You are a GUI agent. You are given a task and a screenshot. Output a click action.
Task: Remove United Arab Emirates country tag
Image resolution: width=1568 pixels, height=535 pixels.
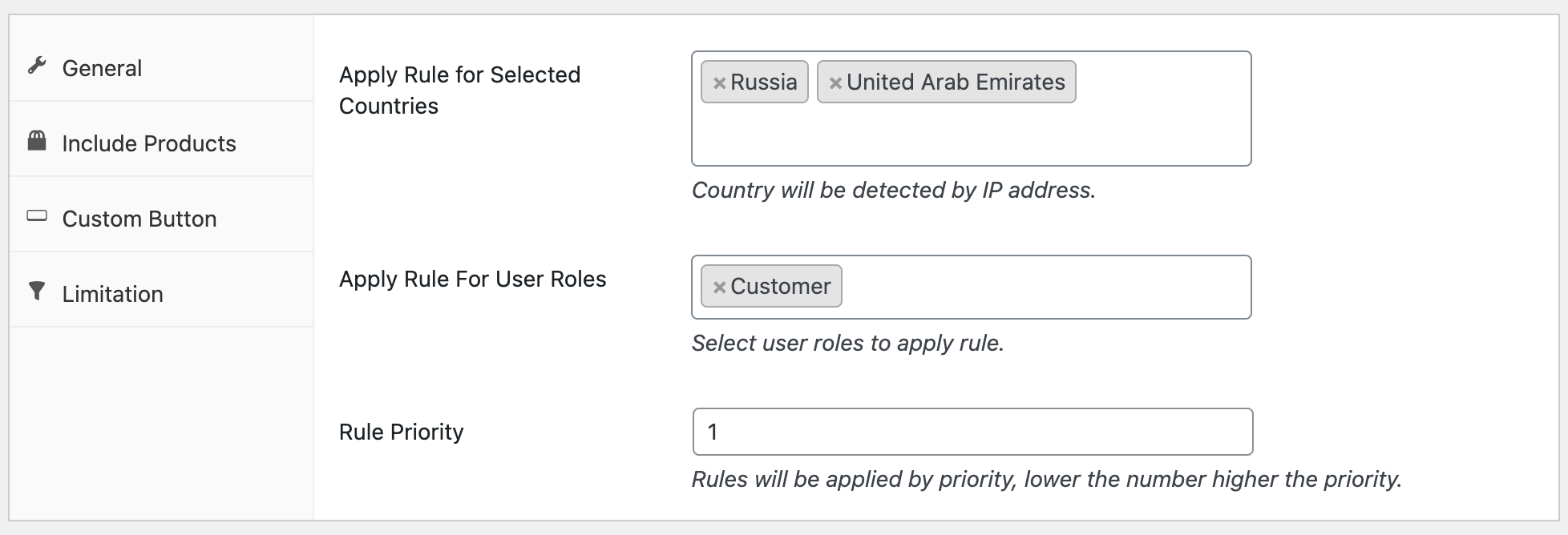tap(835, 82)
